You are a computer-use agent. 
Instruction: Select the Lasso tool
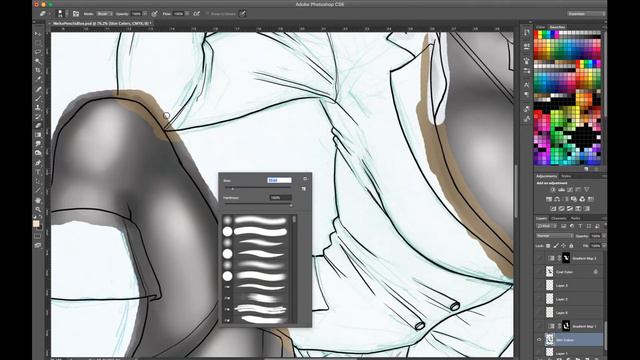click(x=38, y=52)
